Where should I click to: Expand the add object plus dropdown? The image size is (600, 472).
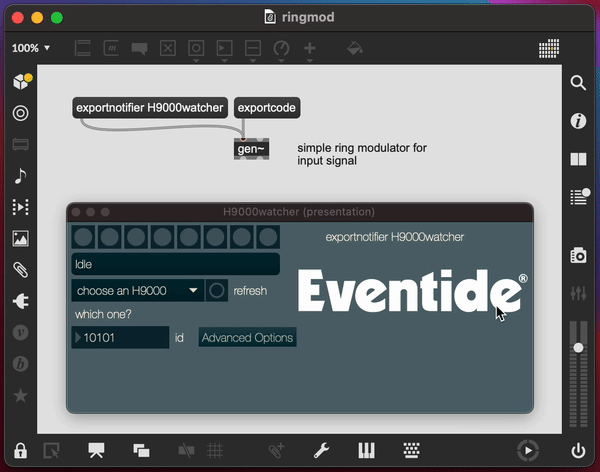click(310, 60)
